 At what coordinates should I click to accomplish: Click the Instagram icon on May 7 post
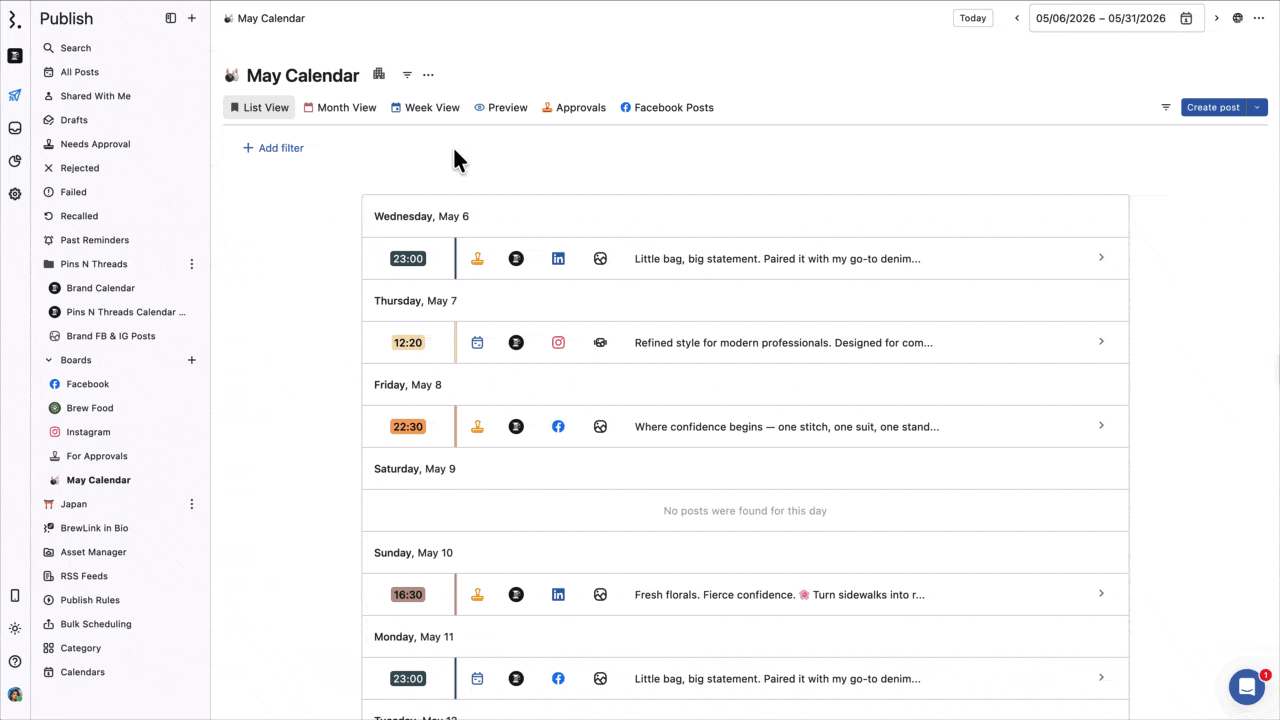coord(558,342)
